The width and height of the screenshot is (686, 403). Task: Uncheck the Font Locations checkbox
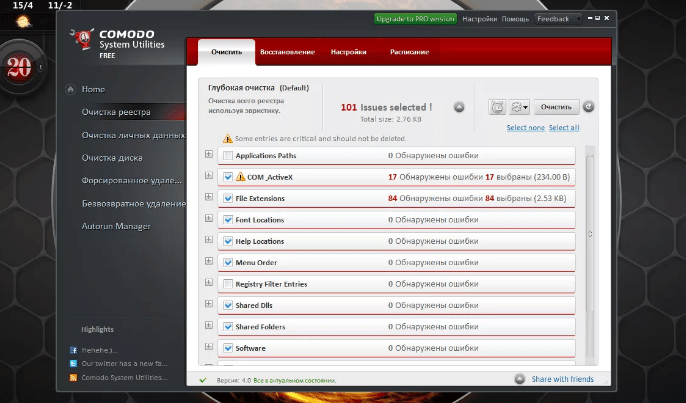(x=228, y=220)
